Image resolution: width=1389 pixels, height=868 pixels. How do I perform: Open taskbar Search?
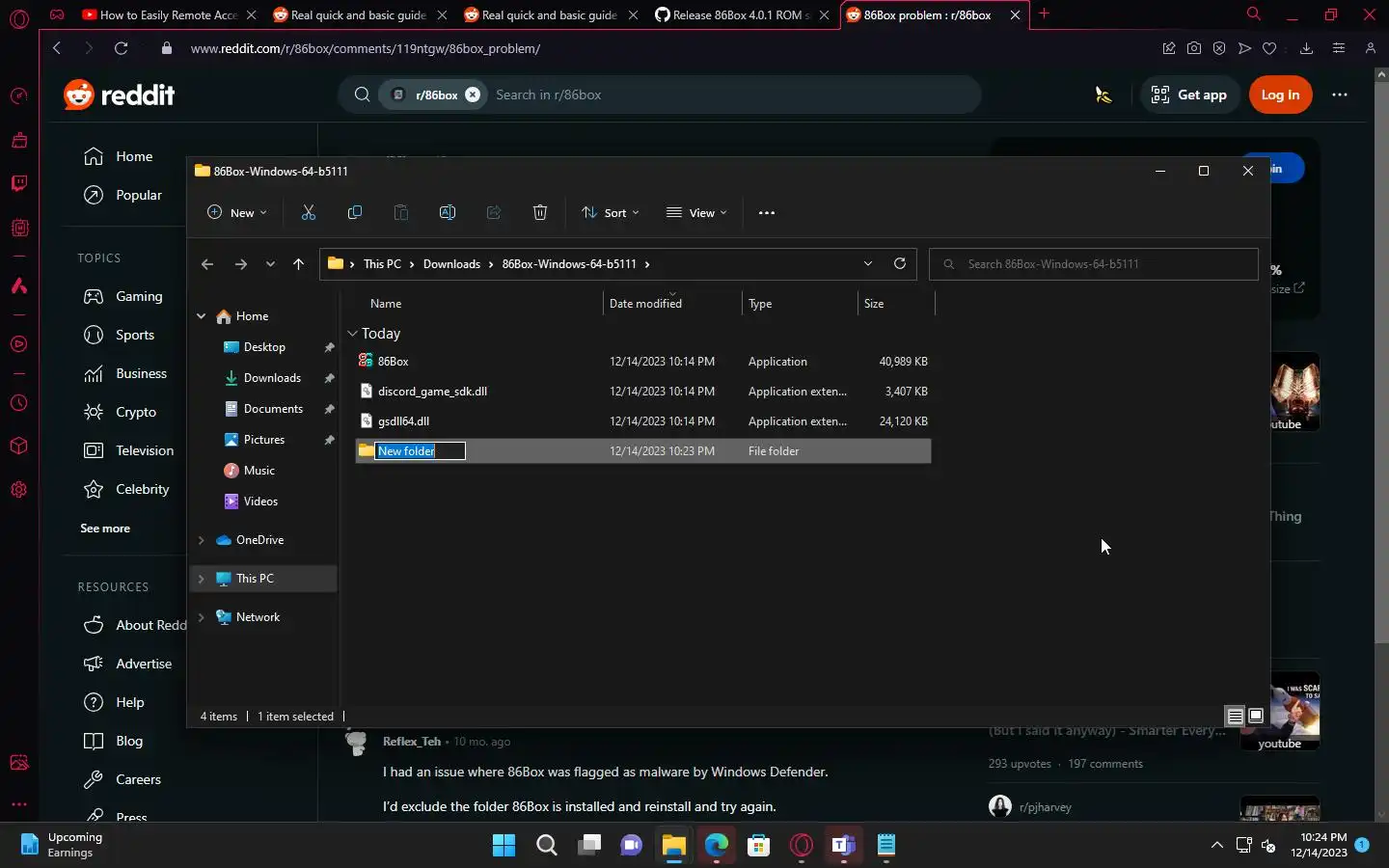coord(546,846)
